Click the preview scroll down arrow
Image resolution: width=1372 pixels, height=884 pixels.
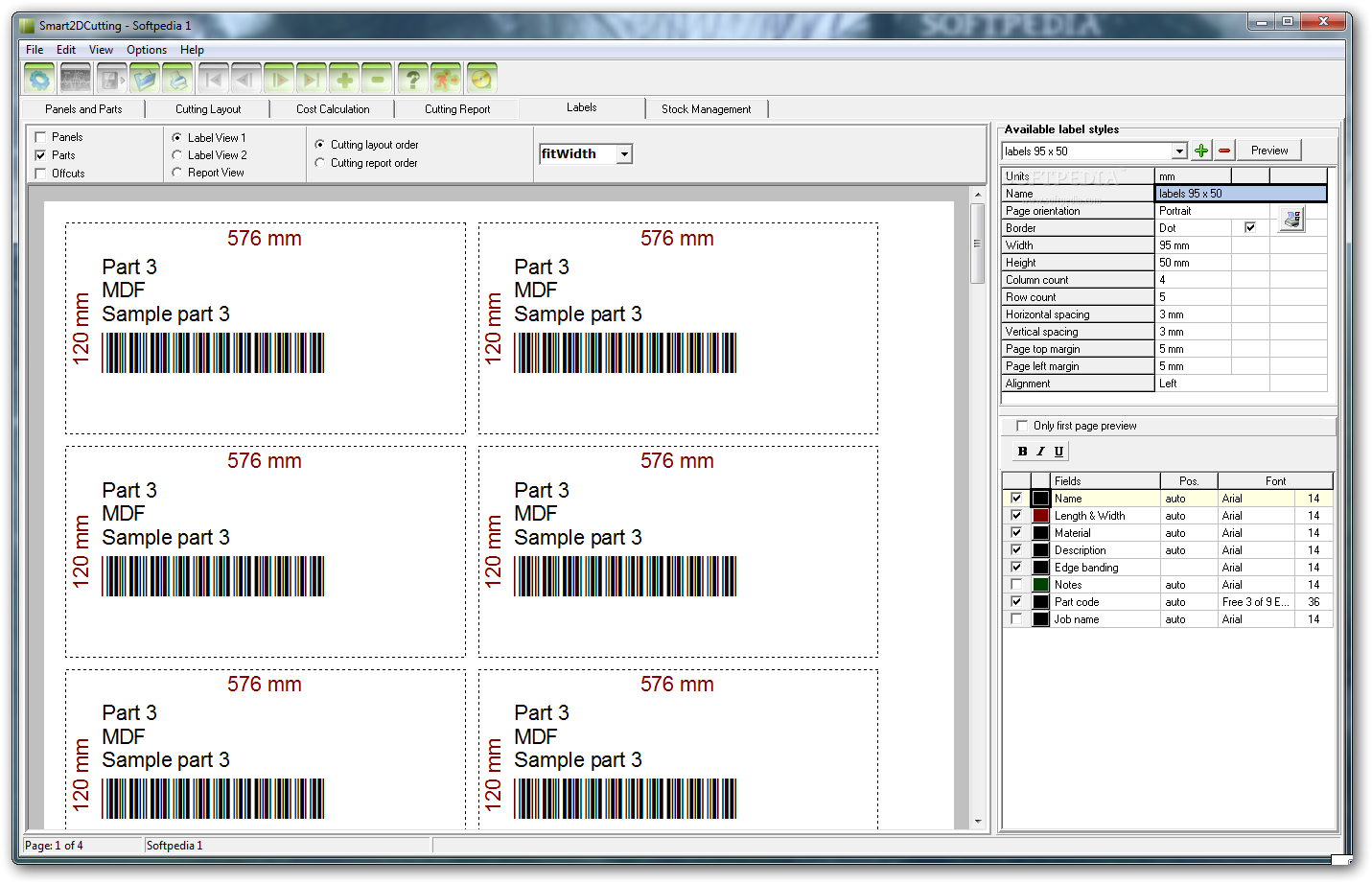[x=978, y=821]
